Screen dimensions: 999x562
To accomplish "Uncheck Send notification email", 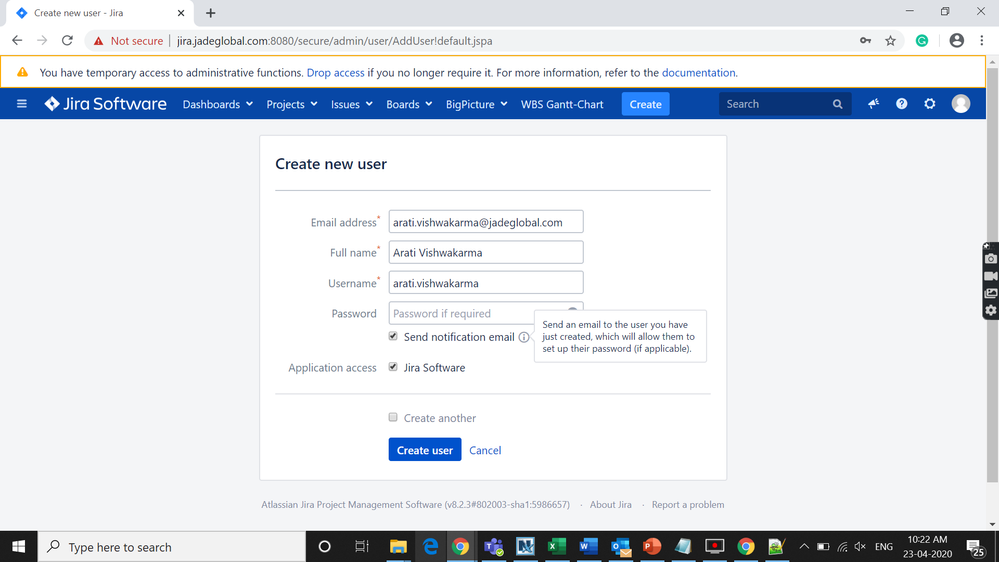I will click(393, 336).
